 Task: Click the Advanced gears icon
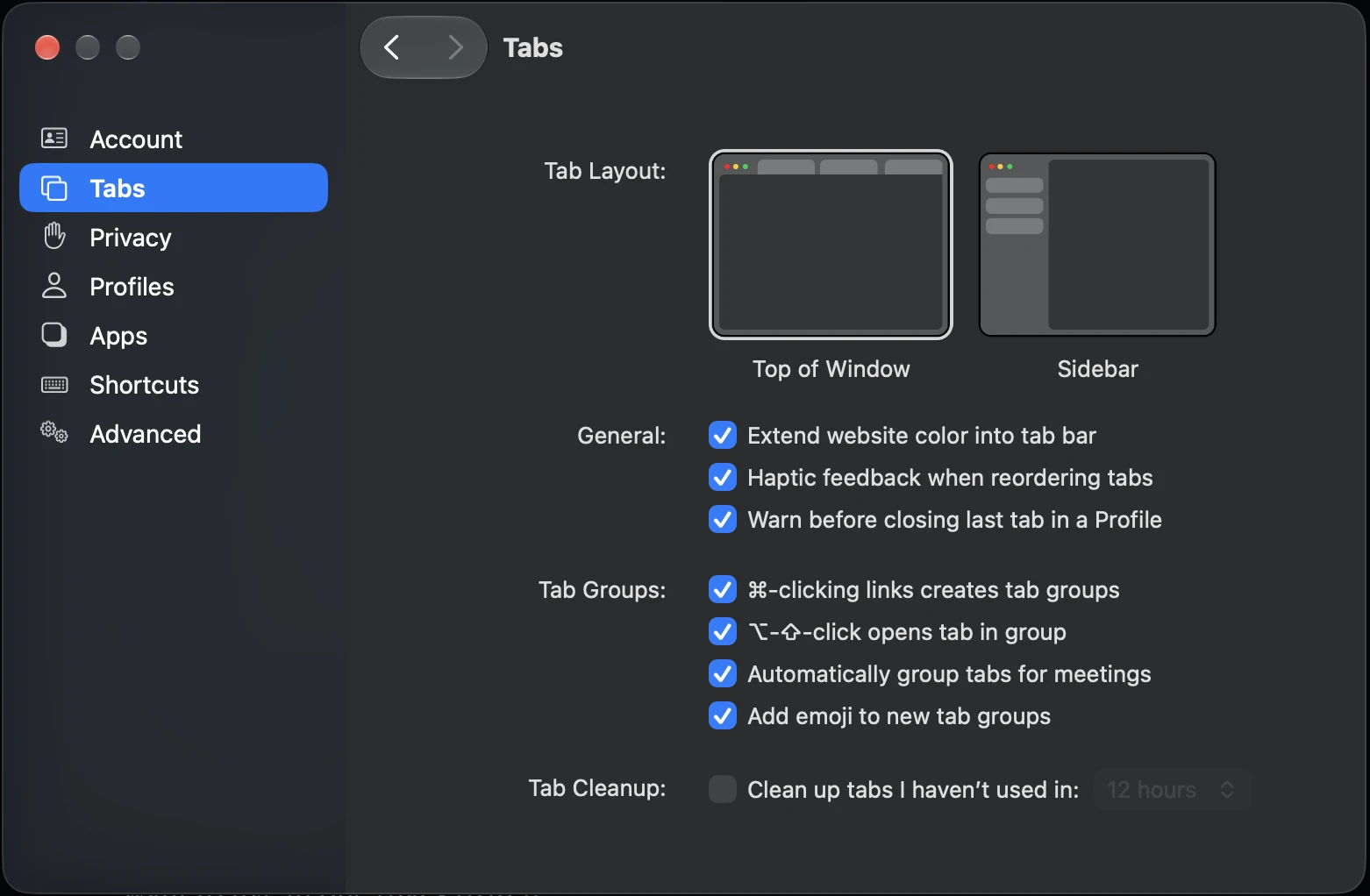tap(54, 431)
